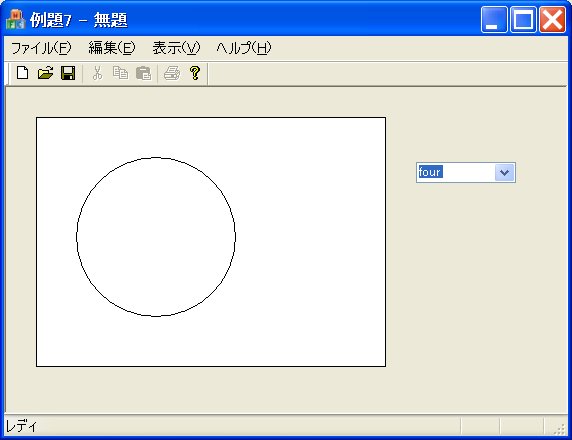The image size is (572, 440).
Task: Open Help with the question mark icon
Action: [195, 73]
